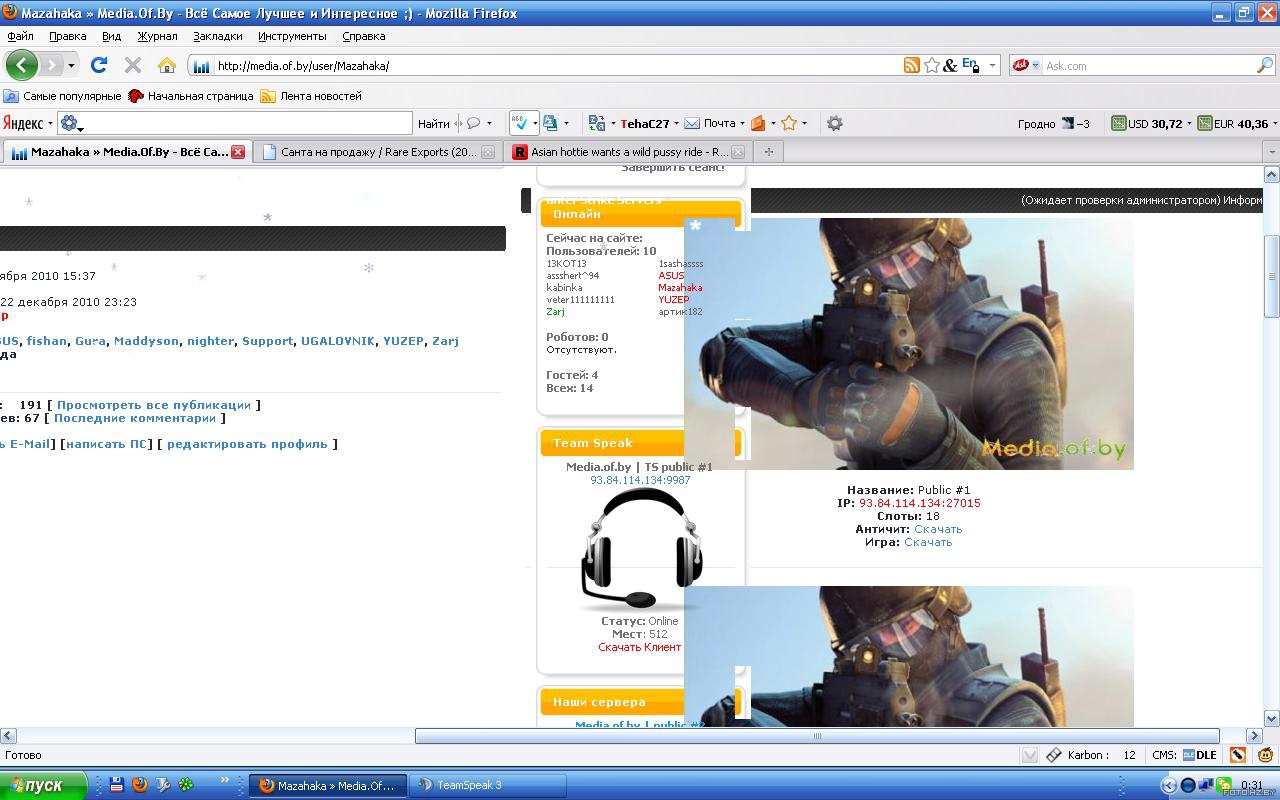Viewport: 1280px width, 800px height.
Task: Open the Файл menu
Action: coord(20,36)
